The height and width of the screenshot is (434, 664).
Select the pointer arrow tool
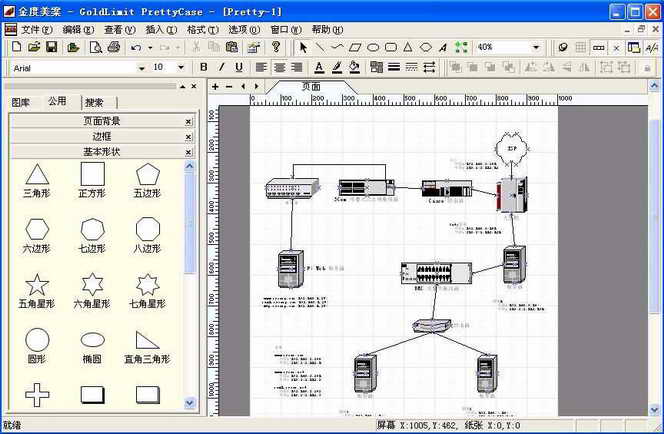point(304,47)
